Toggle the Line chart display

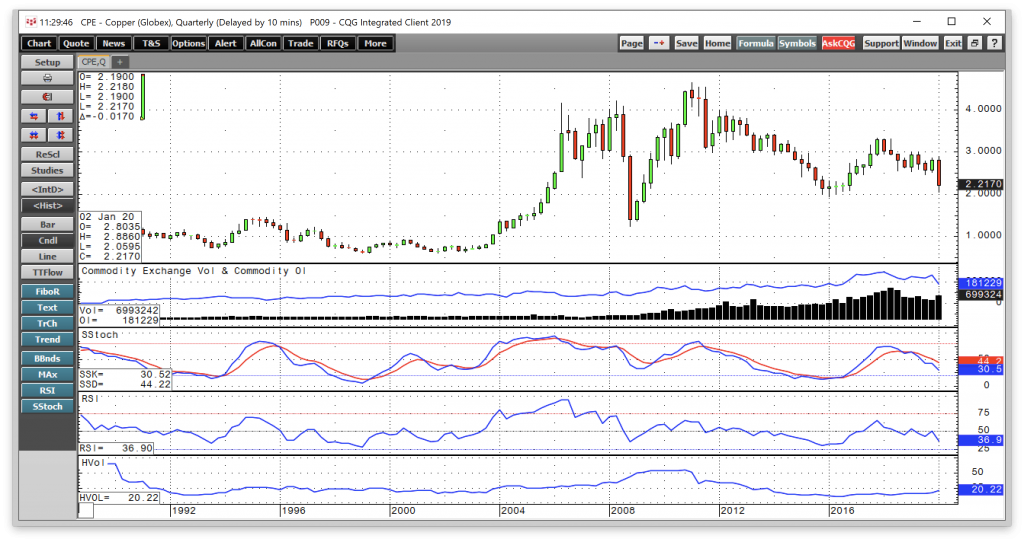click(47, 257)
